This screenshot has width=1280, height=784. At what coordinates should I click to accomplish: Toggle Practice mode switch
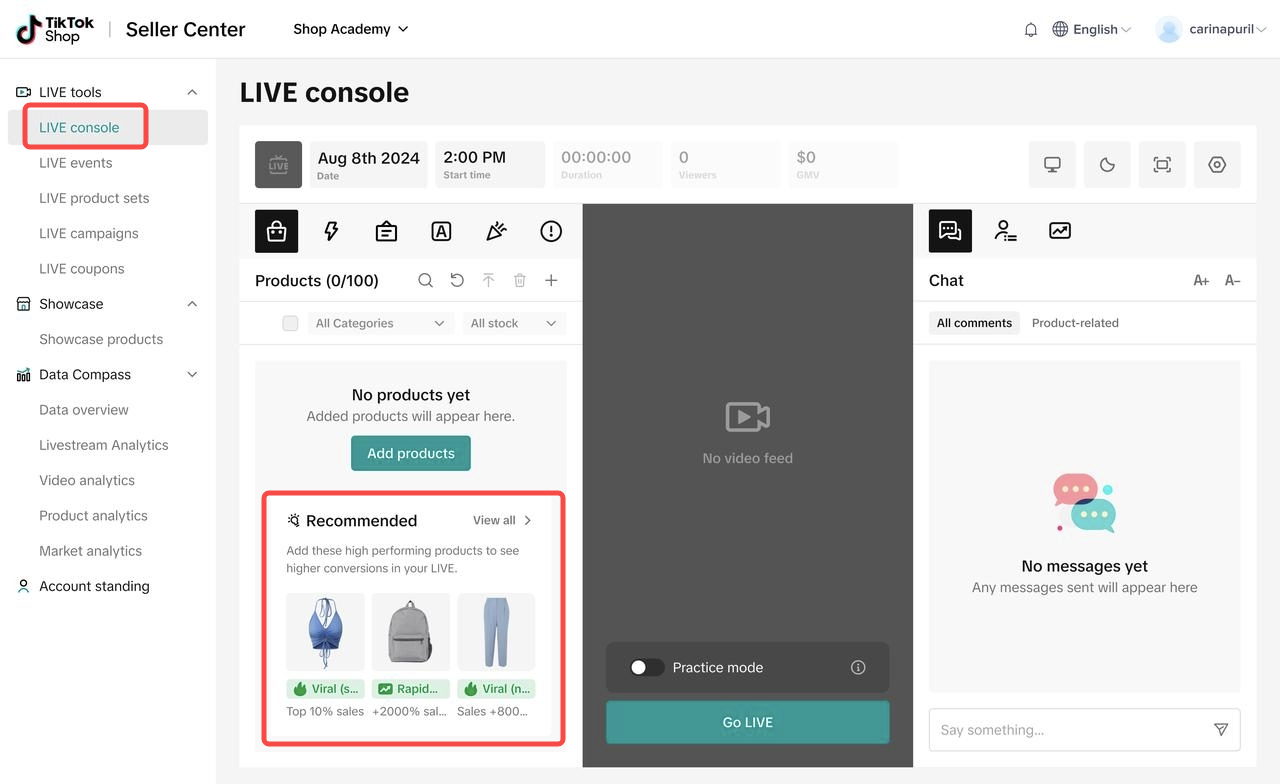pyautogui.click(x=647, y=668)
